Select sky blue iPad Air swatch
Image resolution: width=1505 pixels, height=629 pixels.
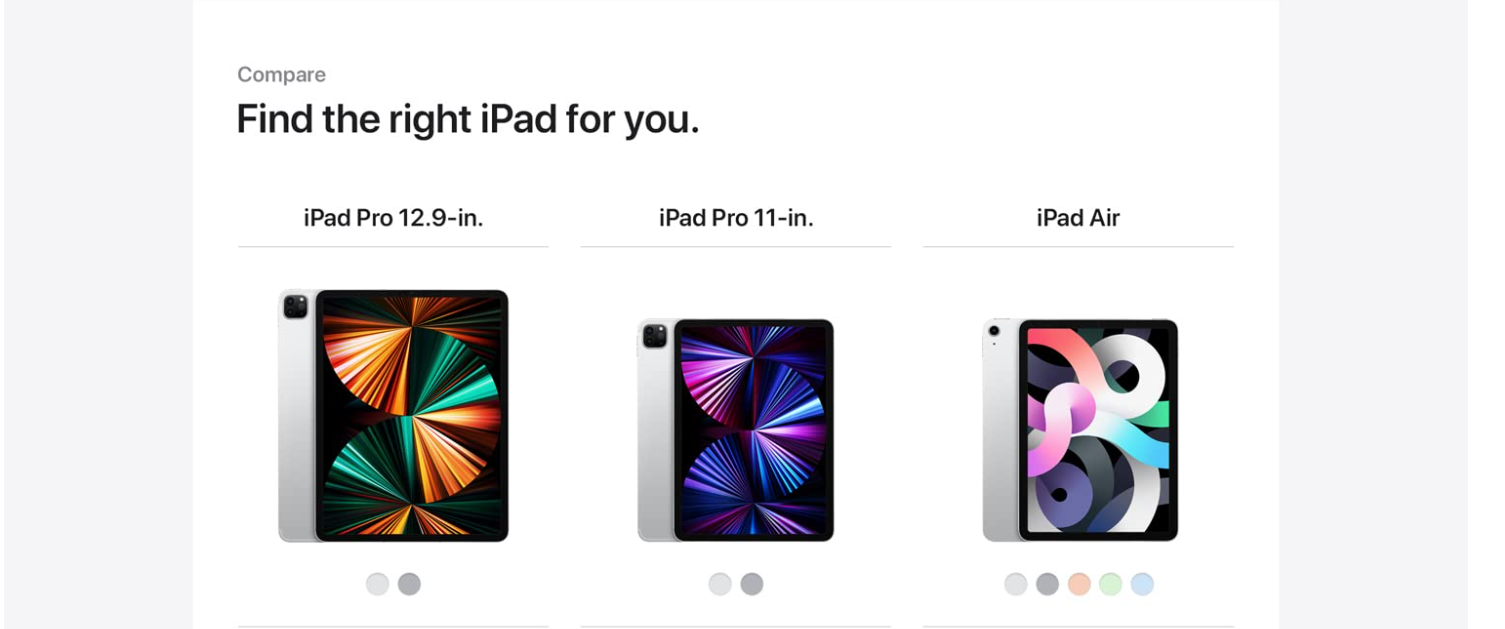tap(1142, 584)
